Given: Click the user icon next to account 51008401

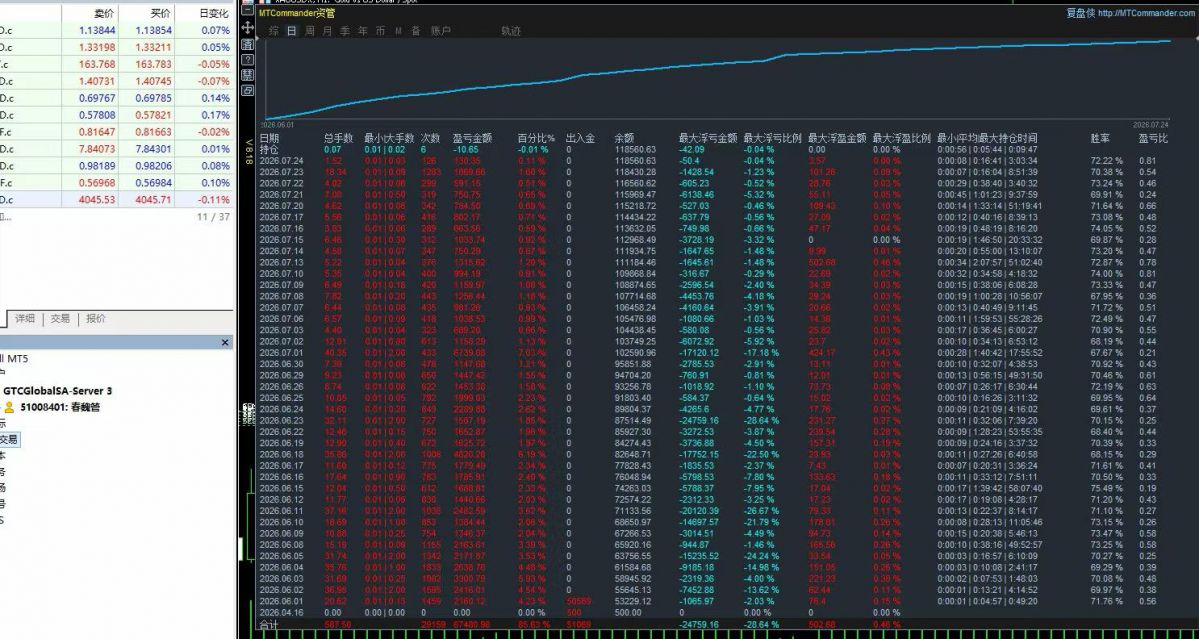Looking at the screenshot, I should tap(9, 407).
